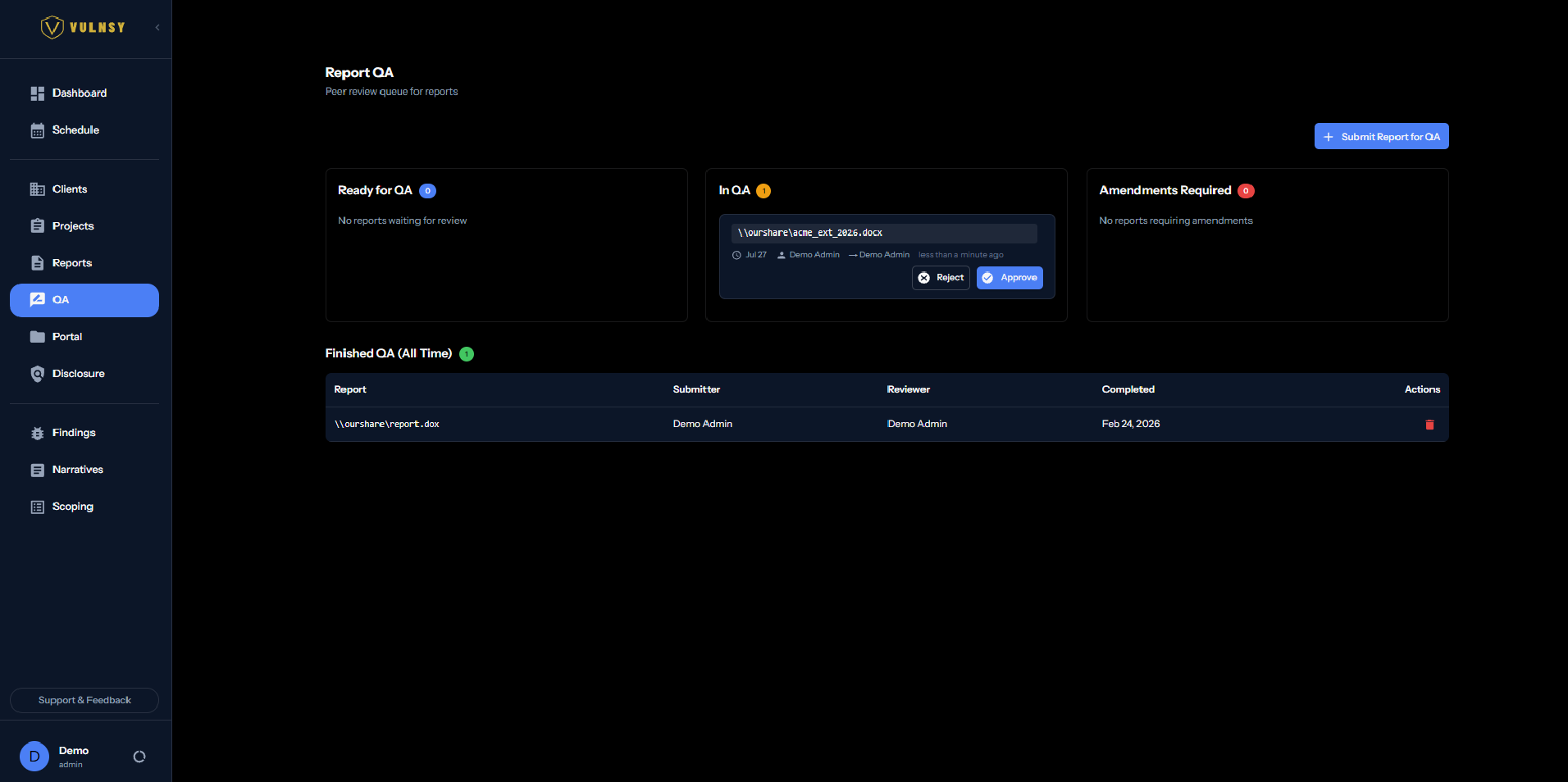Click the Amendments Required count badge

[x=1246, y=191]
